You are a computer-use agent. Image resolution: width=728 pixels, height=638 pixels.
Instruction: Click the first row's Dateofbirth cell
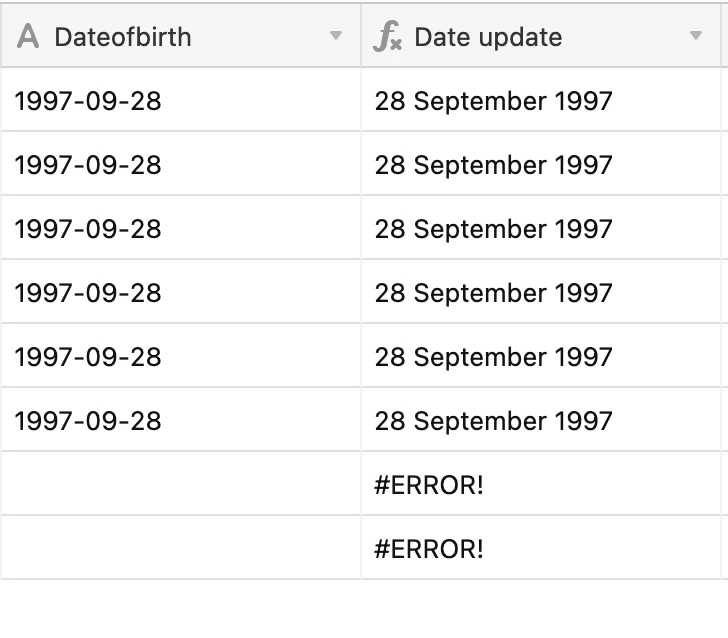click(x=88, y=101)
